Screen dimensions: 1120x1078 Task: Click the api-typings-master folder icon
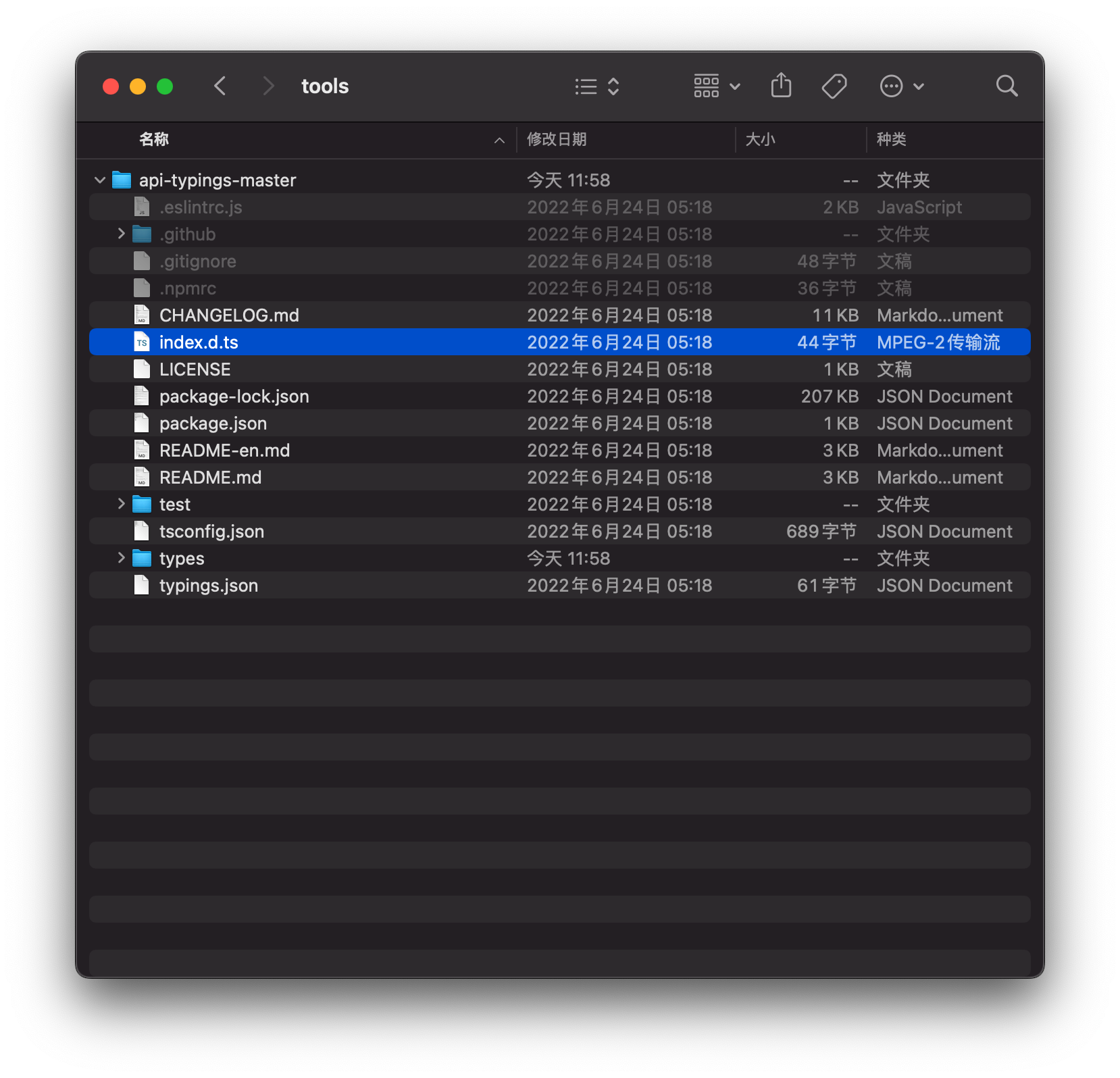click(122, 180)
